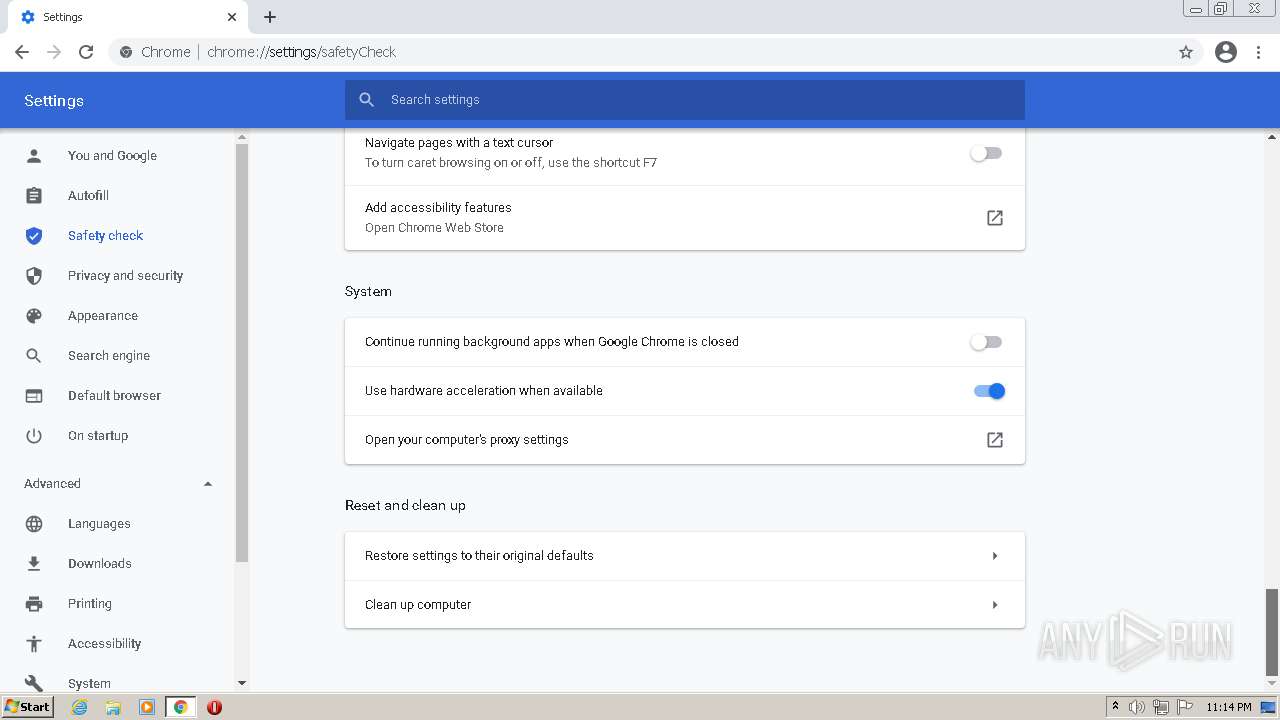Open the profile avatar menu
1280x720 pixels.
click(1226, 52)
